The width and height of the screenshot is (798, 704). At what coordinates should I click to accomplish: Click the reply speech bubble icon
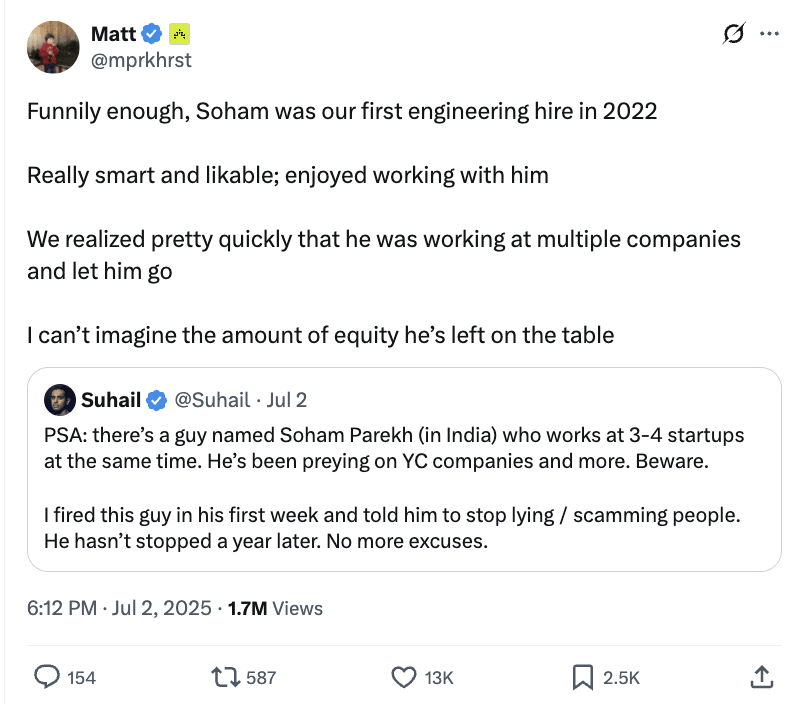tap(48, 677)
